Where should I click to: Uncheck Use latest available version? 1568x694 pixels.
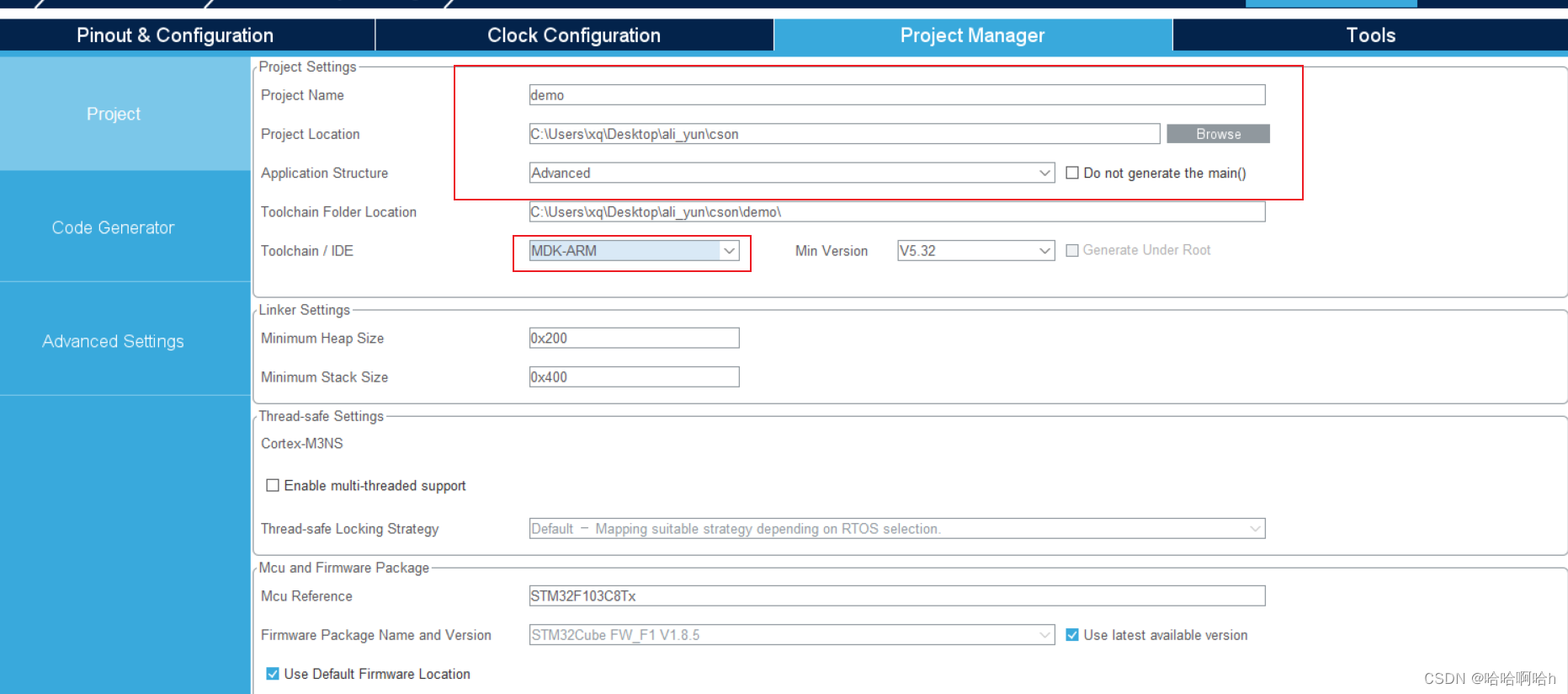(x=1072, y=635)
